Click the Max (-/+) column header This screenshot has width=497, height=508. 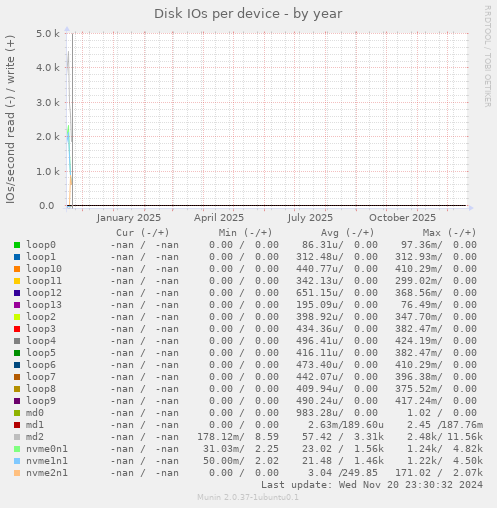pyautogui.click(x=450, y=233)
